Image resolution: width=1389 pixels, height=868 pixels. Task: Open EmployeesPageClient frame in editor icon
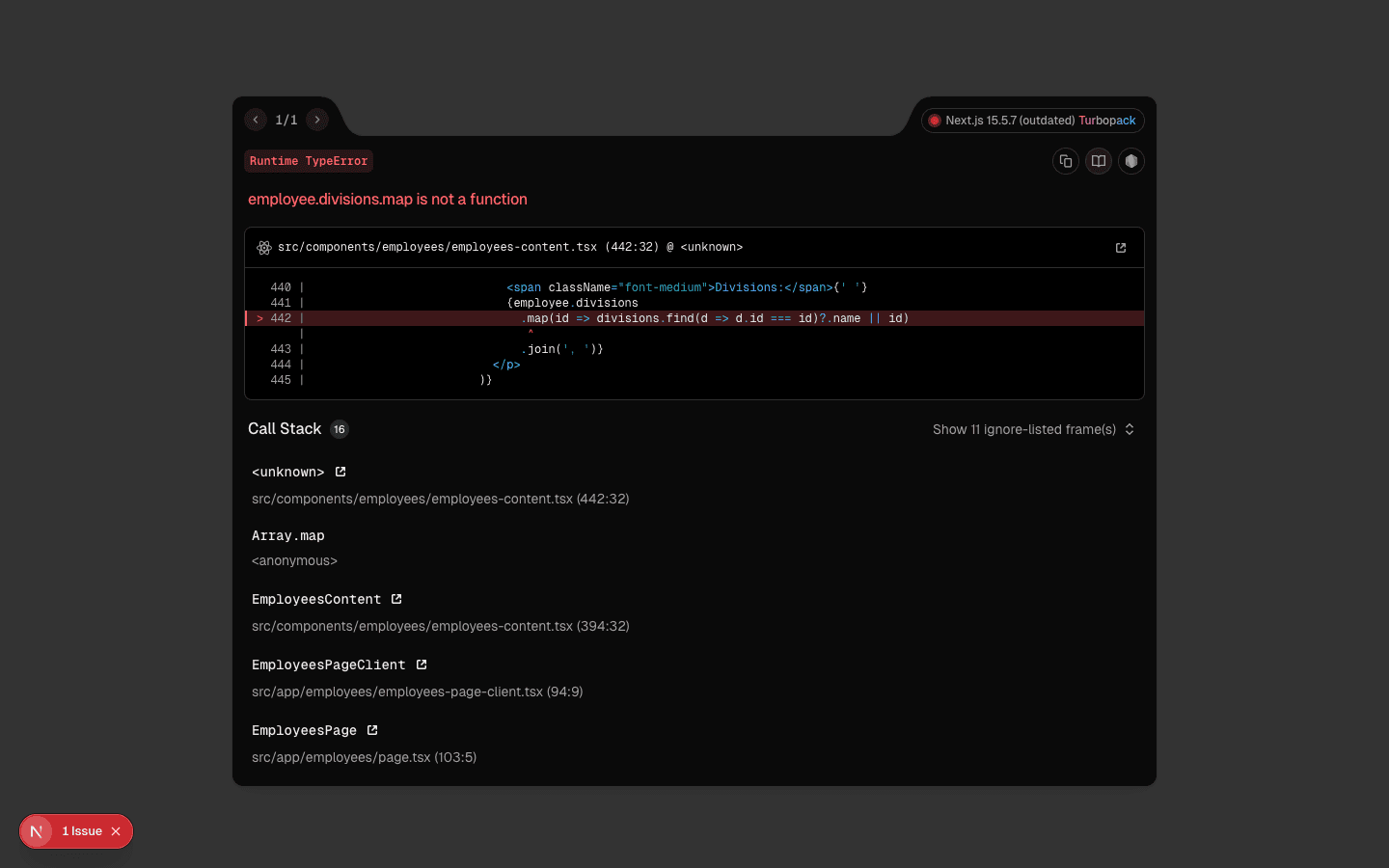coord(422,665)
